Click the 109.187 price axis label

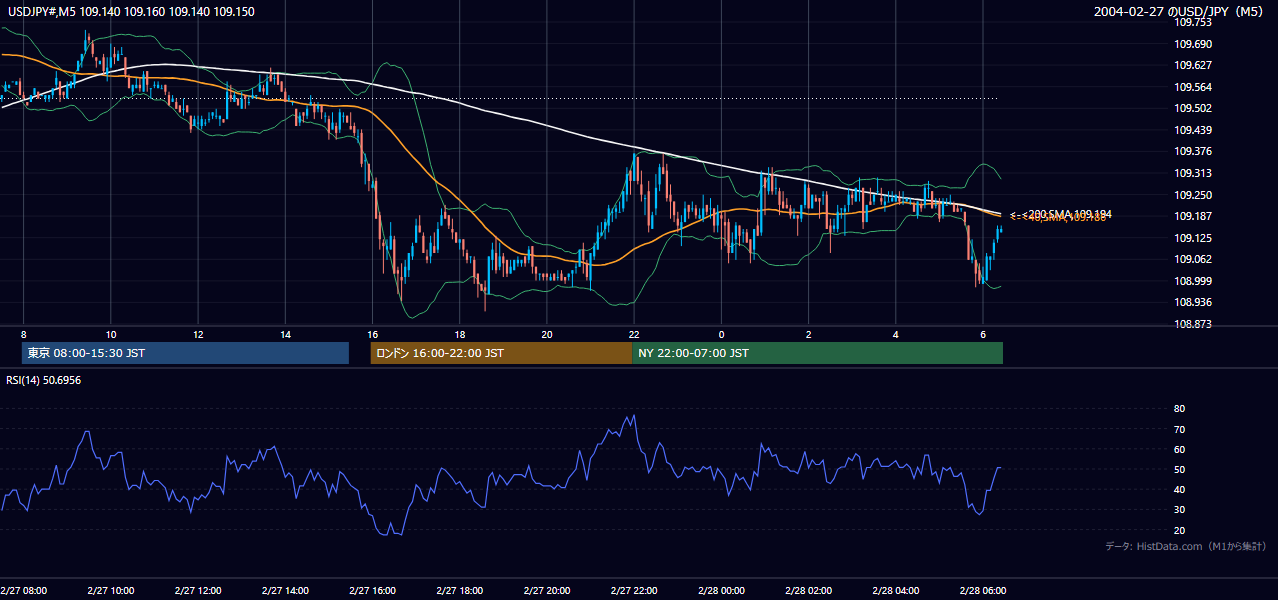coord(1193,216)
